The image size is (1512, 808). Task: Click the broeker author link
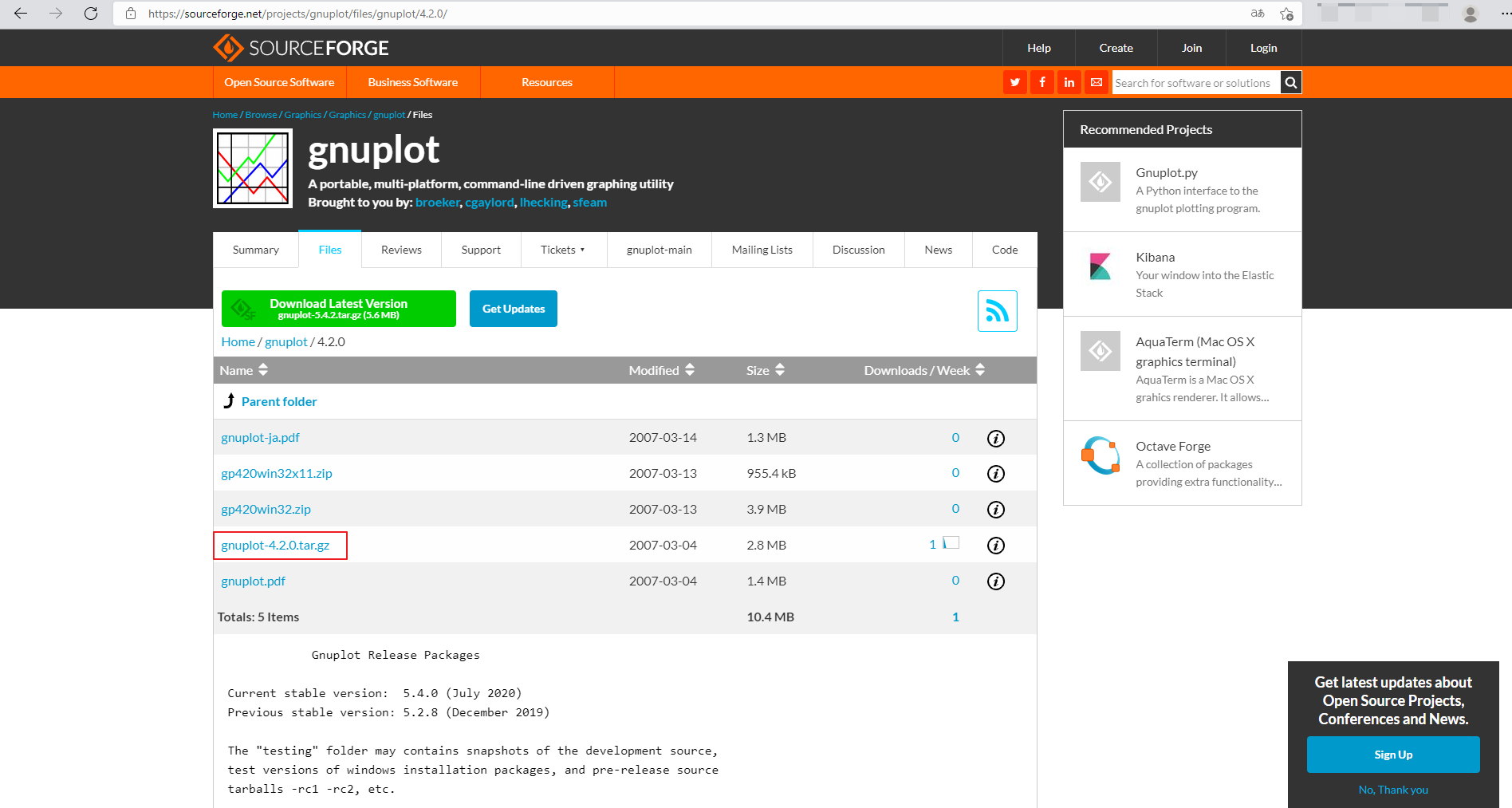[x=437, y=203]
